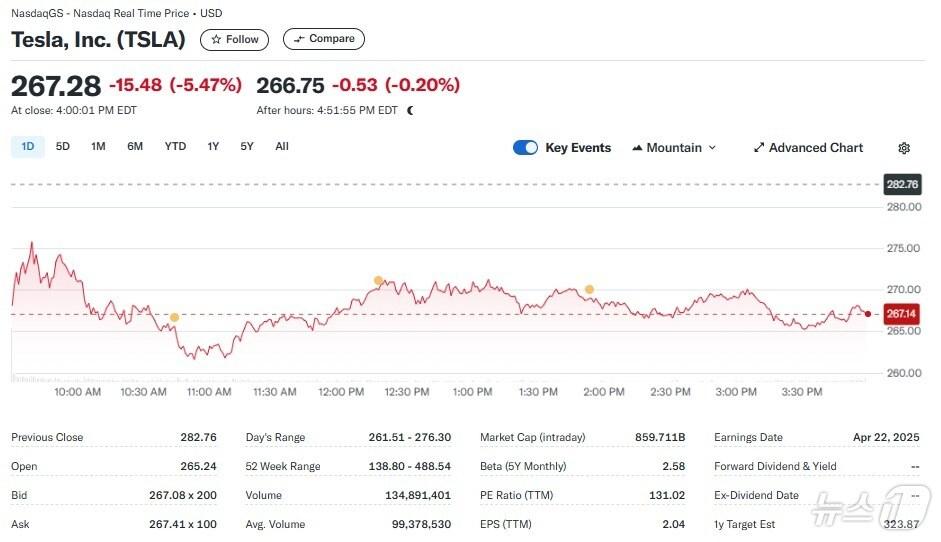
Task: Show the YTD chart range
Action: click(175, 147)
